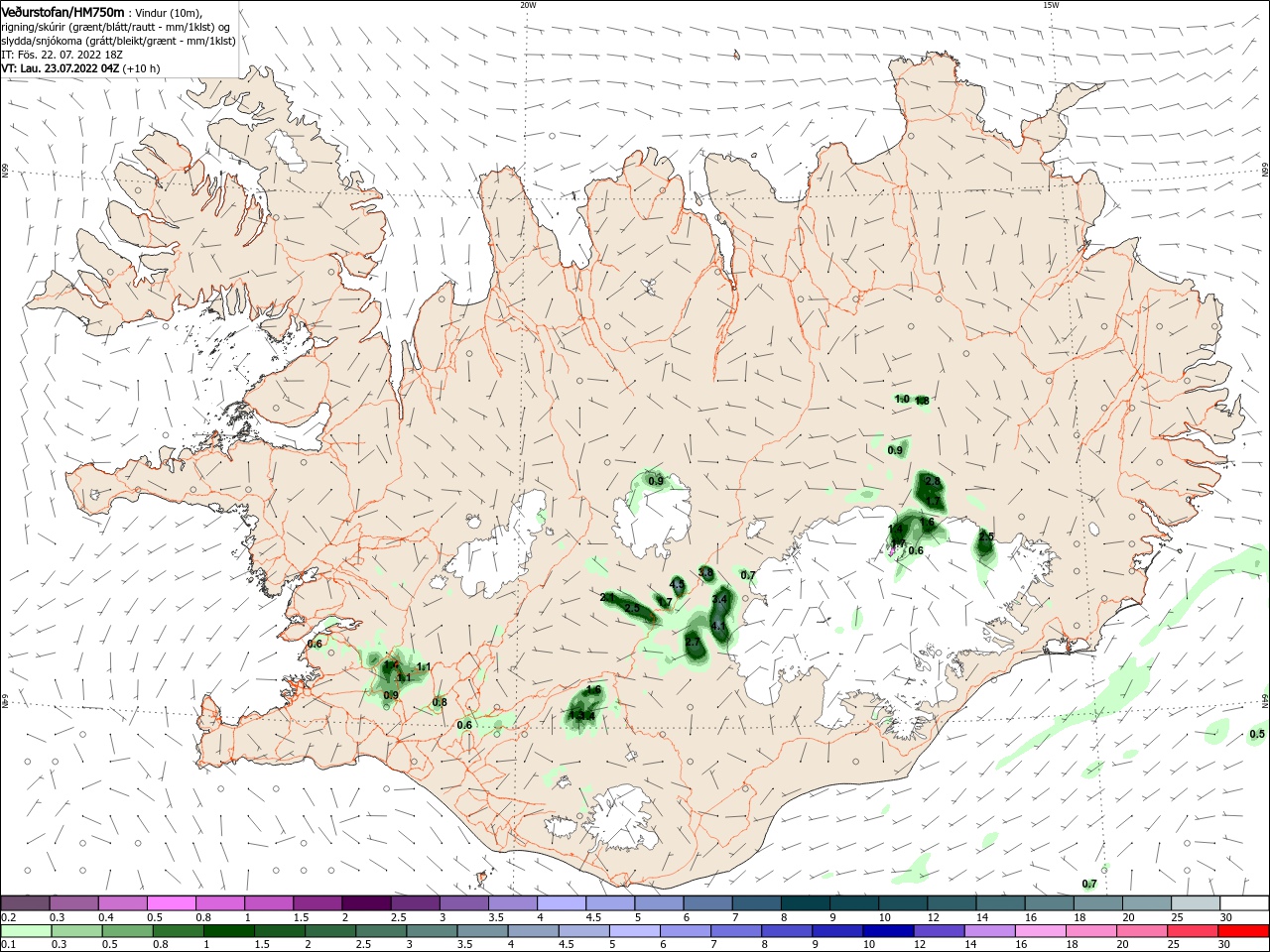Pick palest green swatch between 0.1 and 0.3, lower row
This screenshot has height=952, width=1270.
click(x=26, y=931)
